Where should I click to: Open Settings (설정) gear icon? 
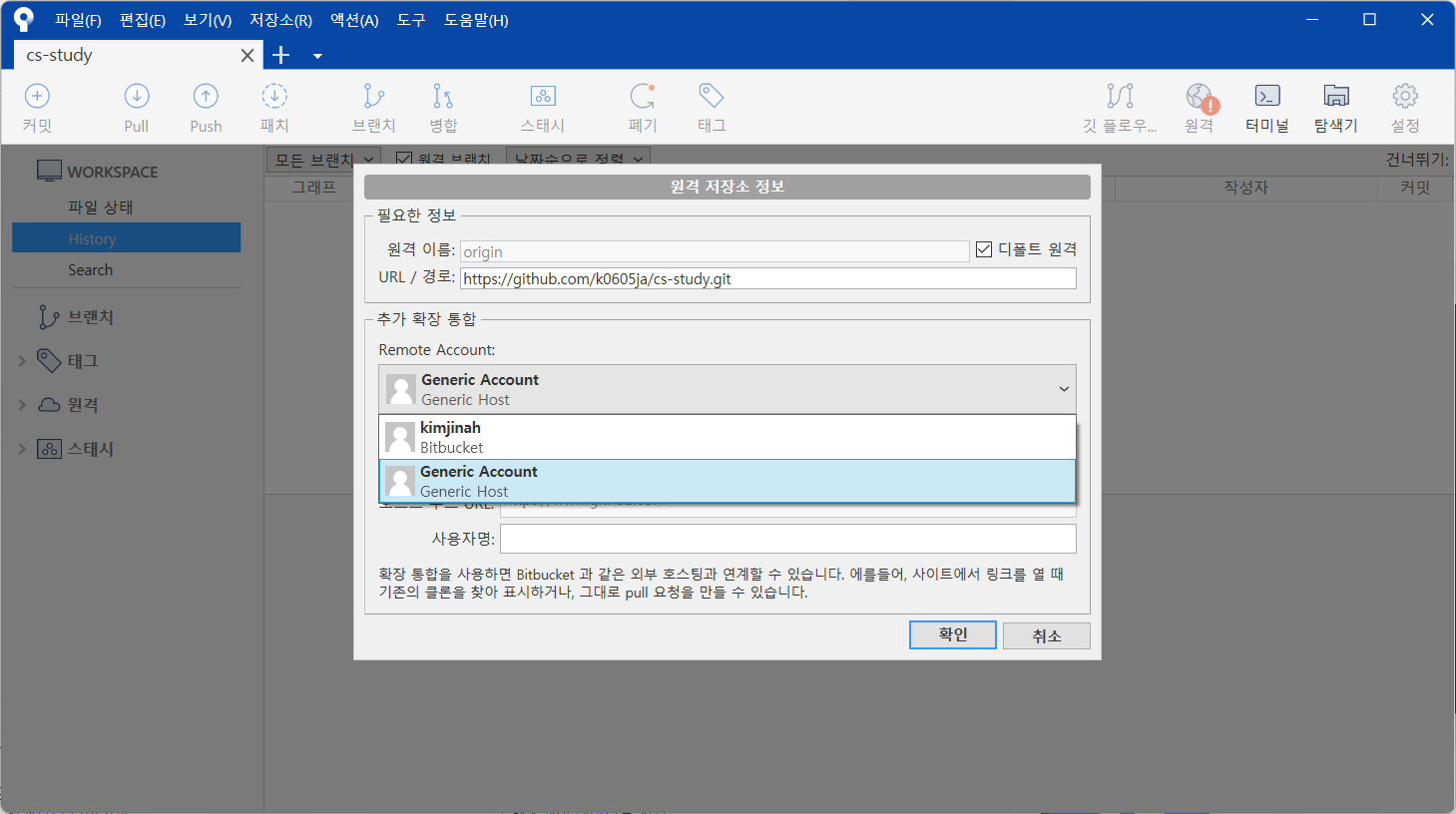[1405, 96]
